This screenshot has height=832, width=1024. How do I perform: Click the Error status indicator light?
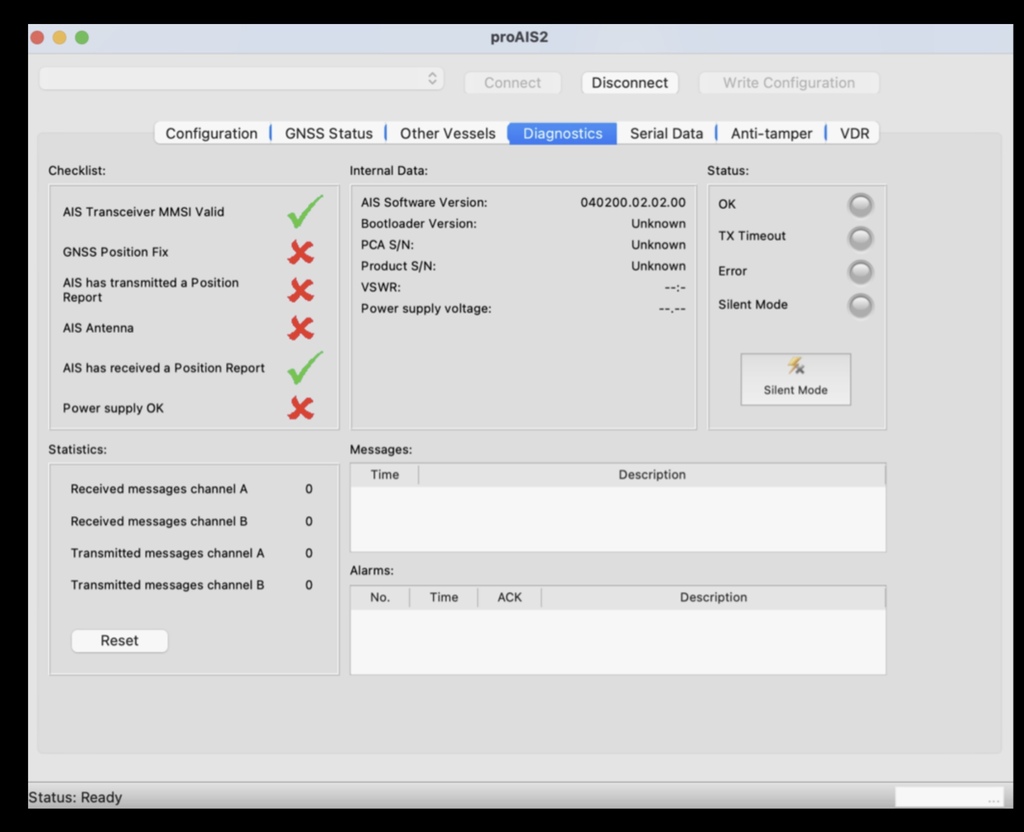[x=860, y=272]
